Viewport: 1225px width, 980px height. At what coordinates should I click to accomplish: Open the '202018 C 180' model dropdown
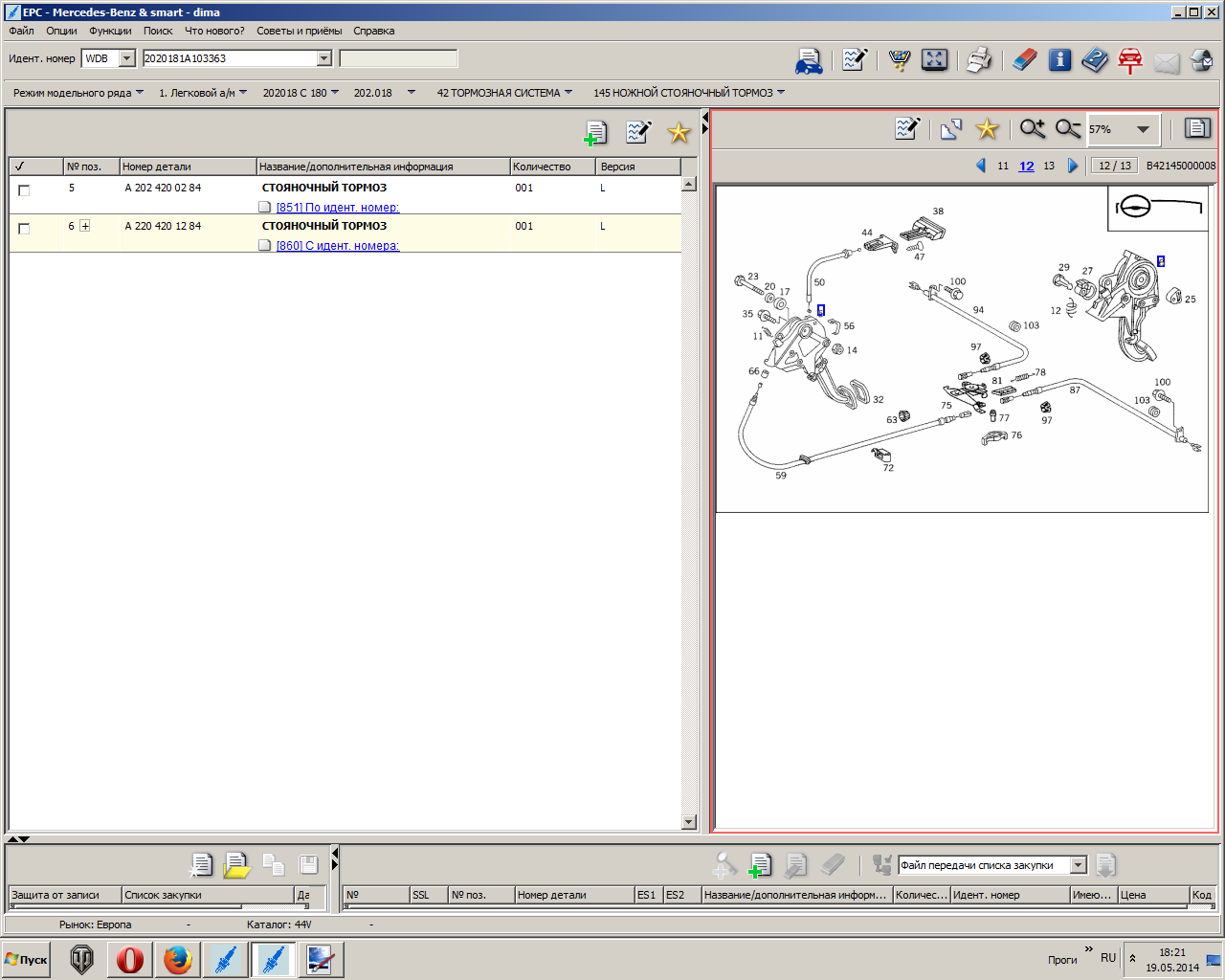301,93
